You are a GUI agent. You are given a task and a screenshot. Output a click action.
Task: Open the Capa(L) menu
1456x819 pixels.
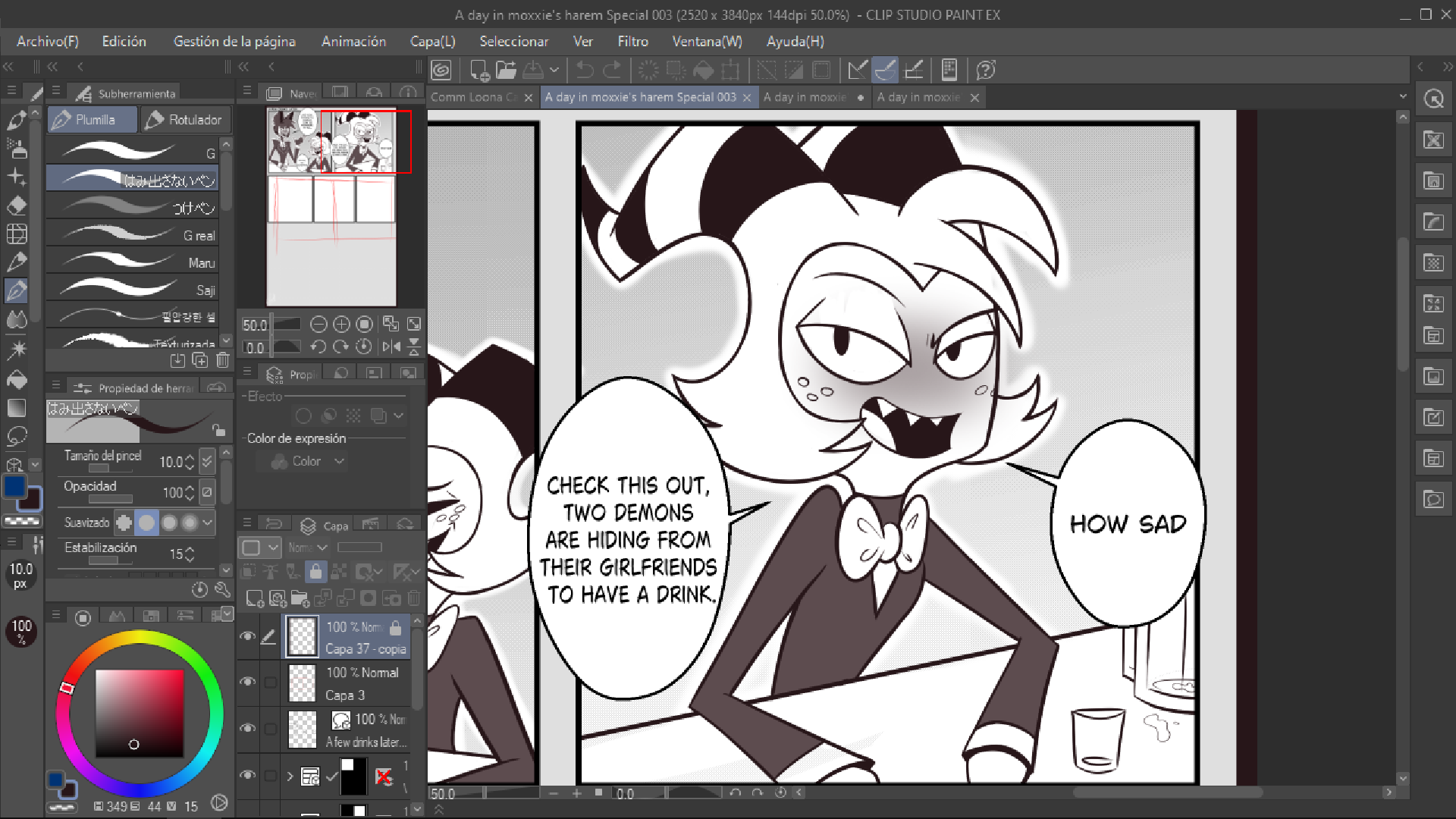433,42
